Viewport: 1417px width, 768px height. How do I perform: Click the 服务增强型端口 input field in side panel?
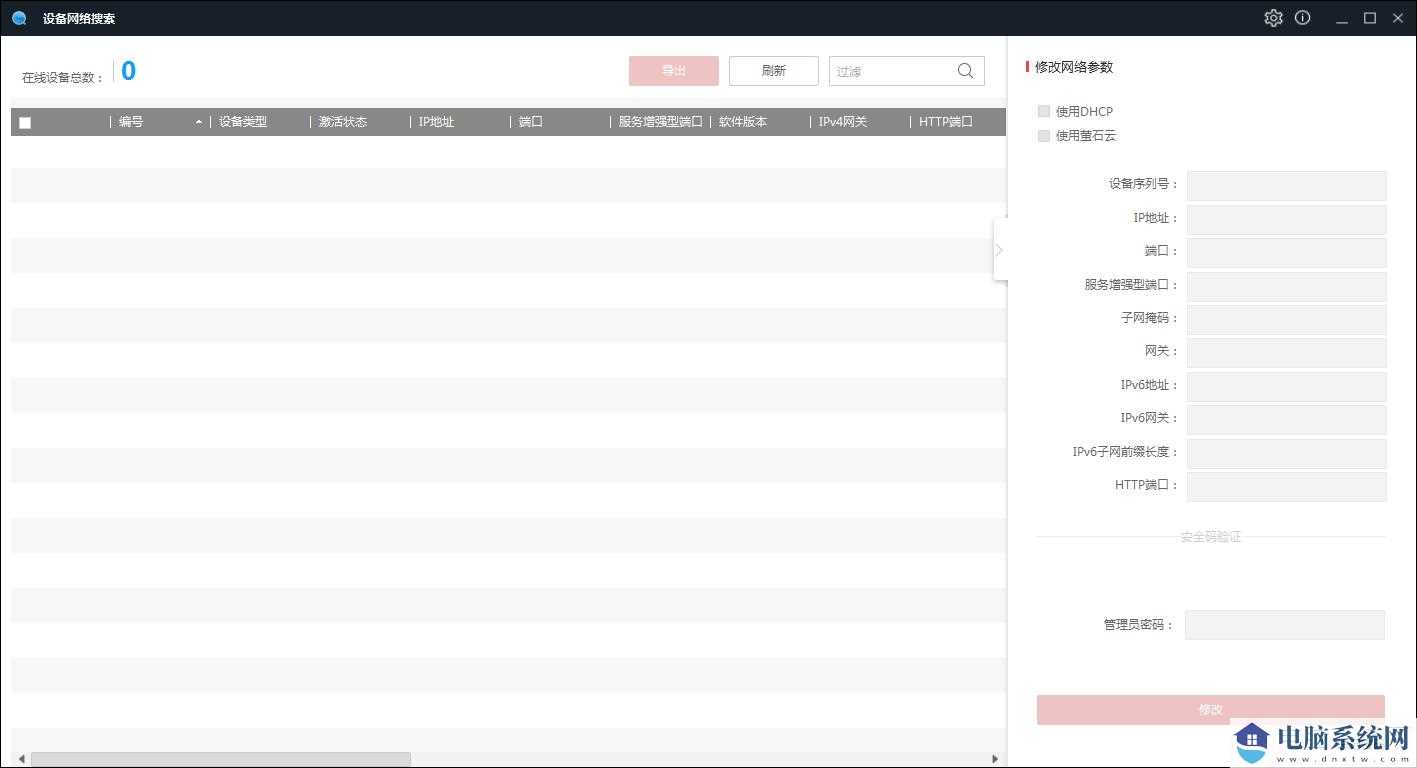pos(1286,286)
